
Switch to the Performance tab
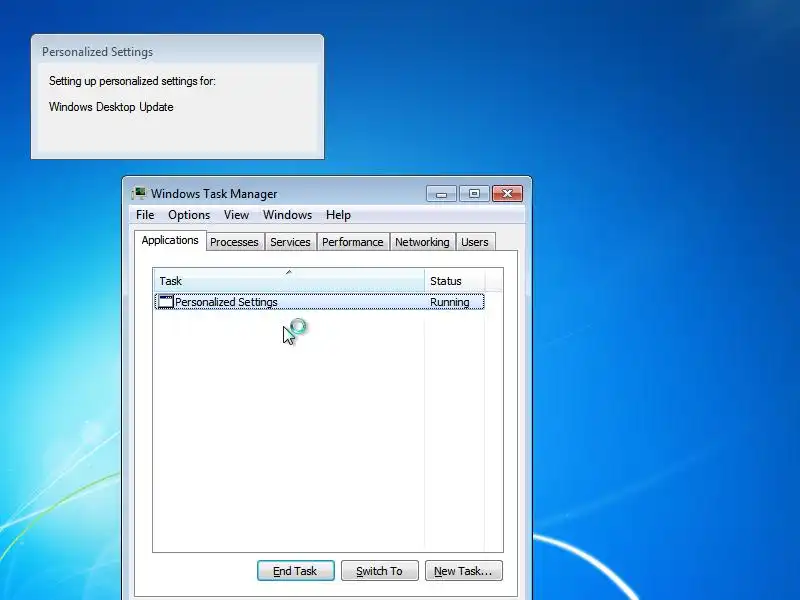tap(353, 242)
